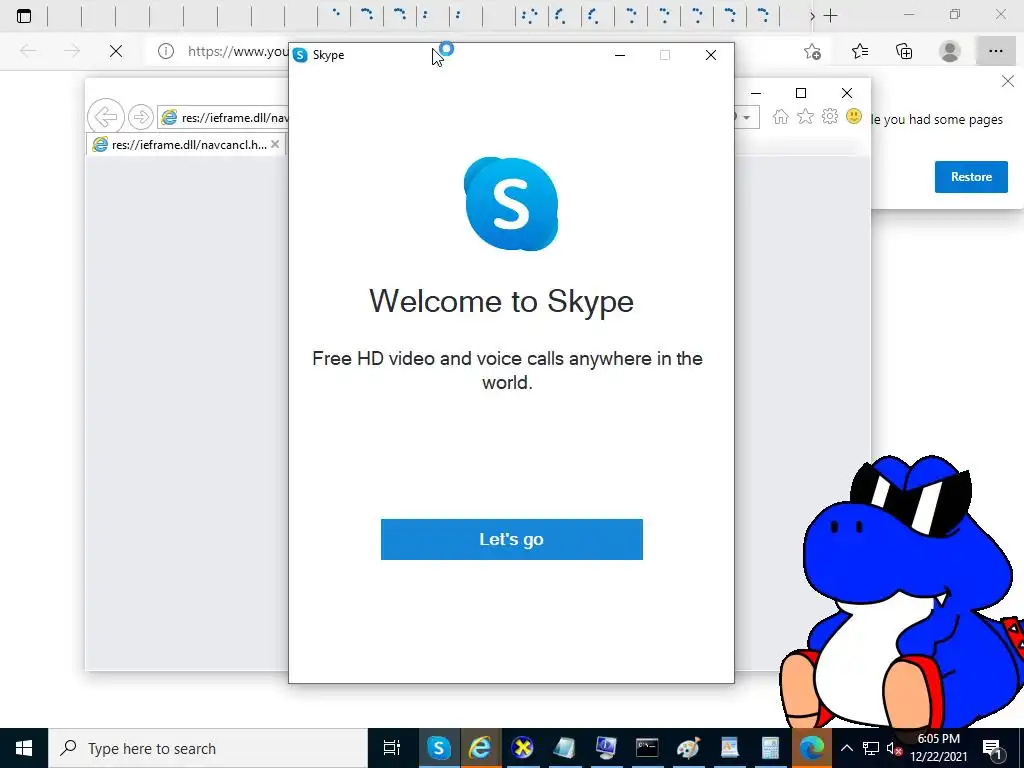Screen dimensions: 1024x768
Task: Open Edge Settings and more menu
Action: tap(995, 51)
